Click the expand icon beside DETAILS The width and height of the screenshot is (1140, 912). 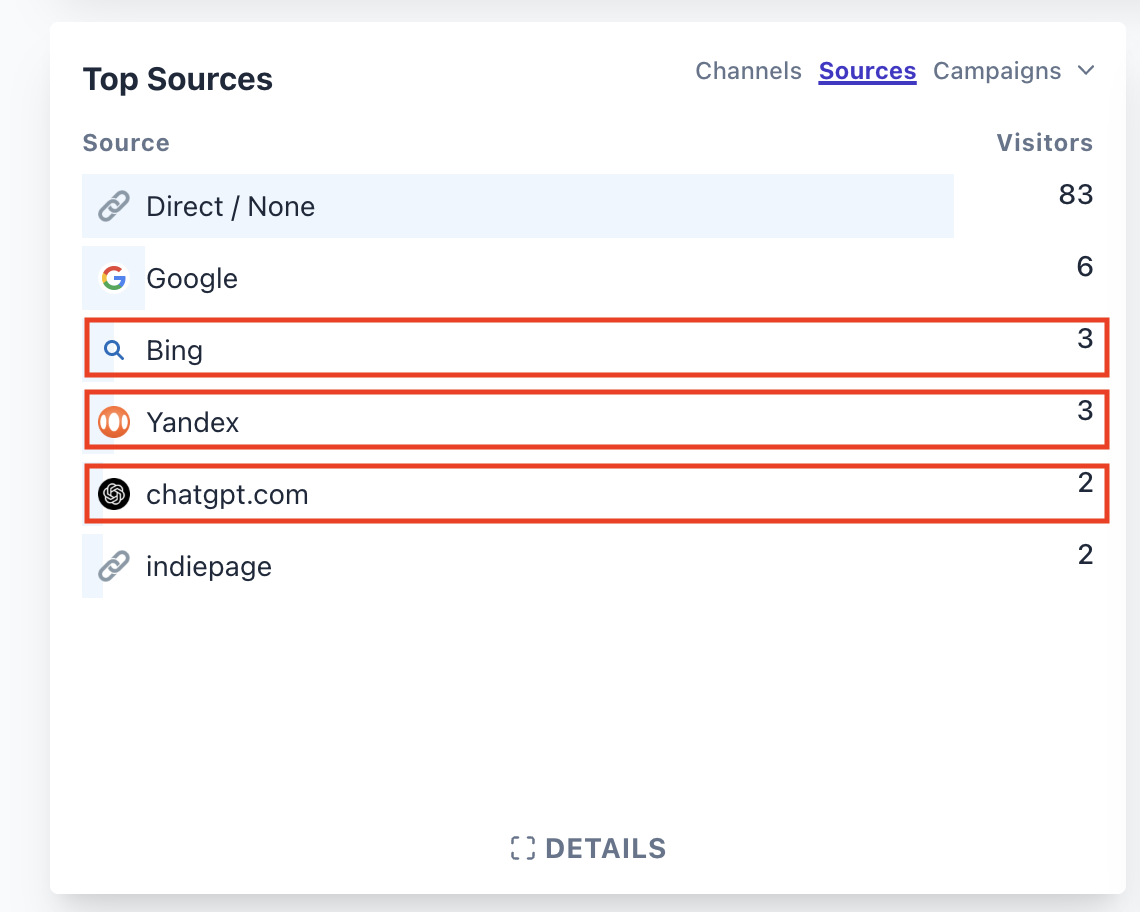tap(523, 848)
